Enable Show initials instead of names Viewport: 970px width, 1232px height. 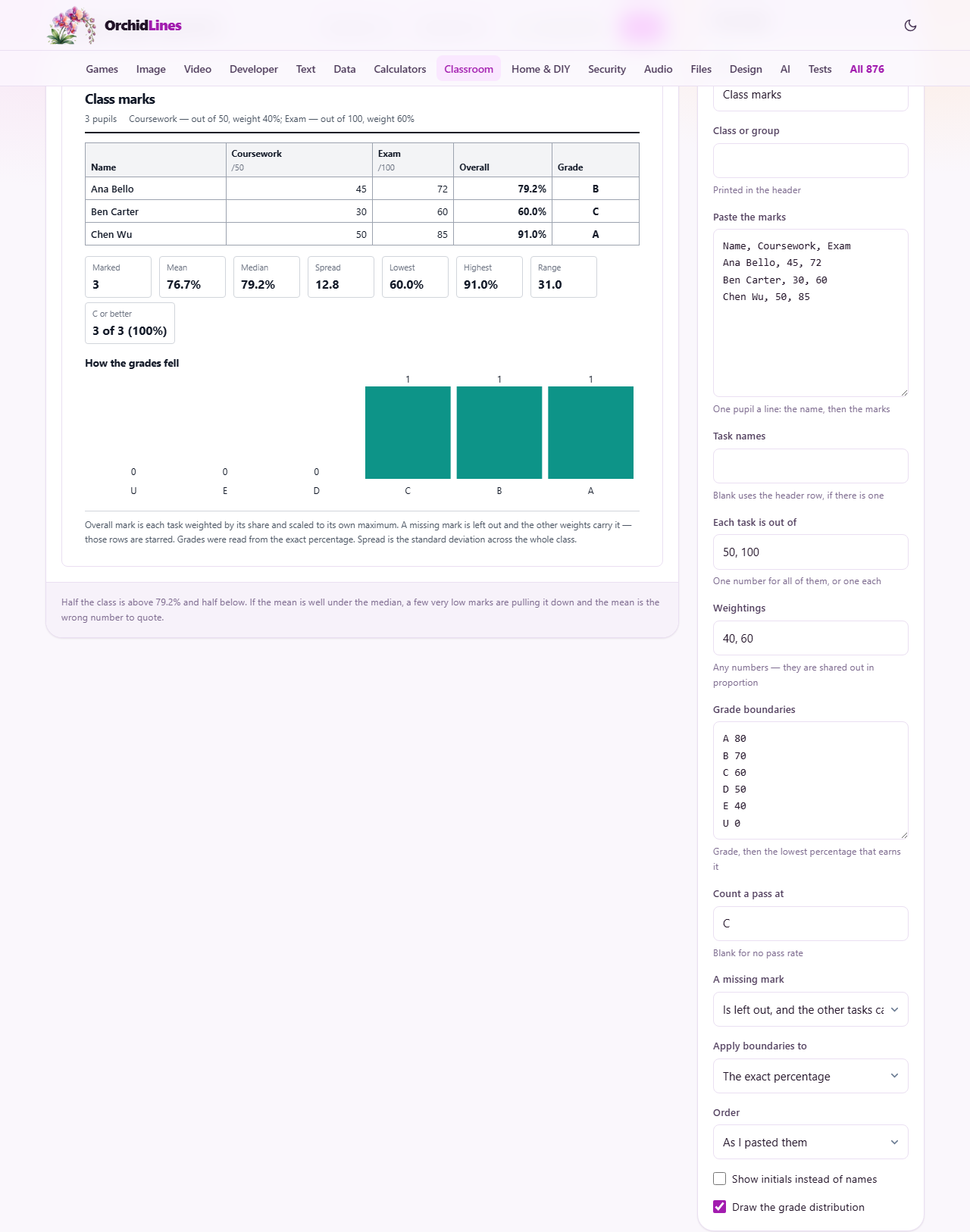tap(720, 1179)
